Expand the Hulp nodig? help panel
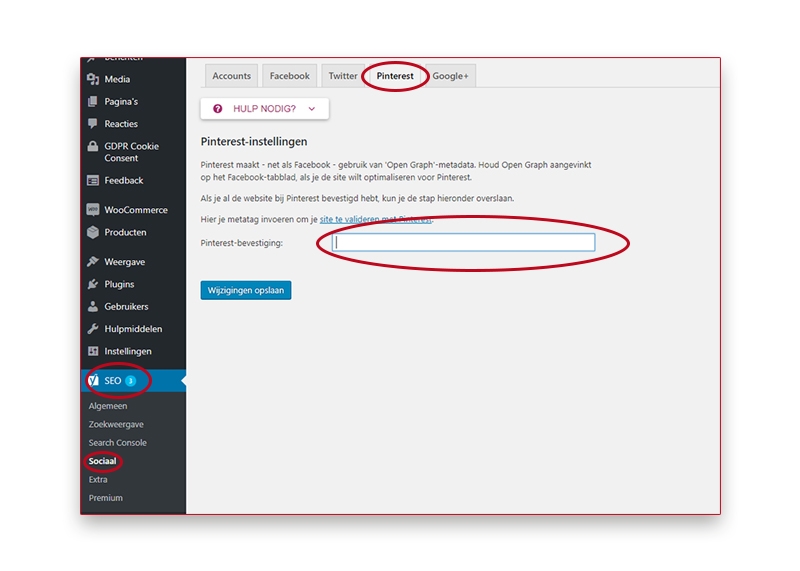This screenshot has width=800, height=571. click(x=264, y=108)
